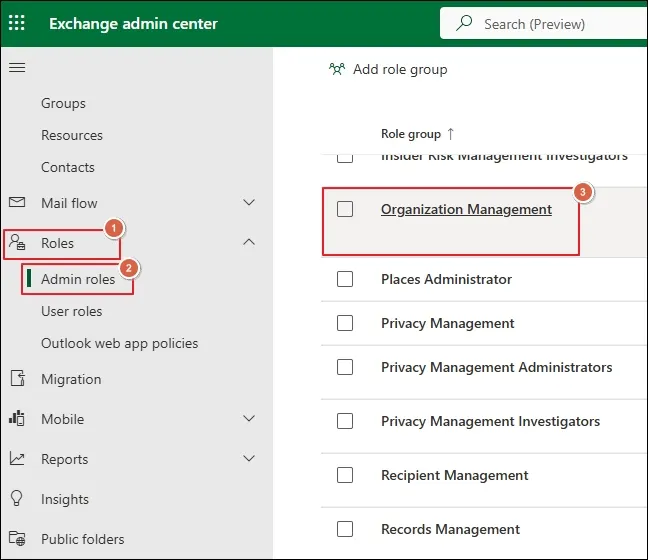
Task: Select Admin roles menu item
Action: click(x=78, y=279)
